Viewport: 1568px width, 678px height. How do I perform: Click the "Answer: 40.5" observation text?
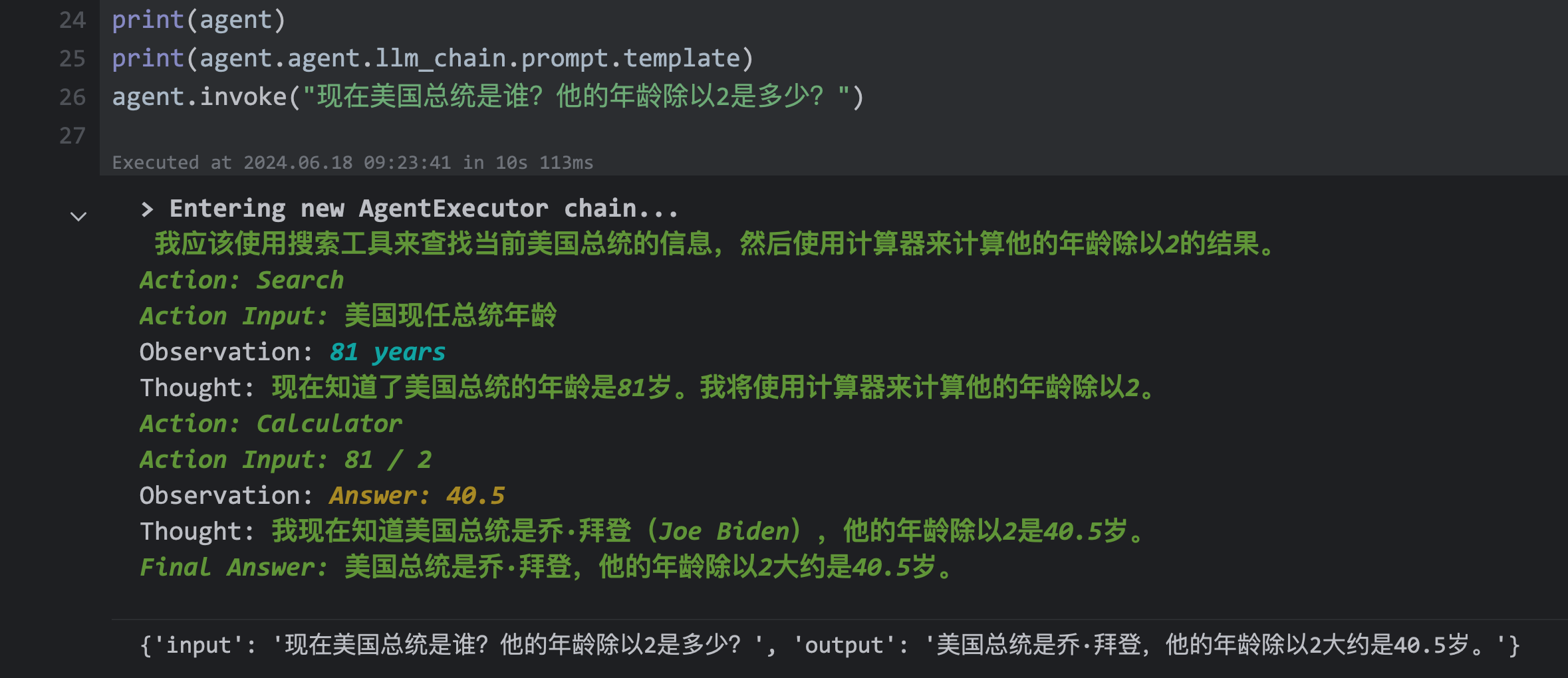417,496
